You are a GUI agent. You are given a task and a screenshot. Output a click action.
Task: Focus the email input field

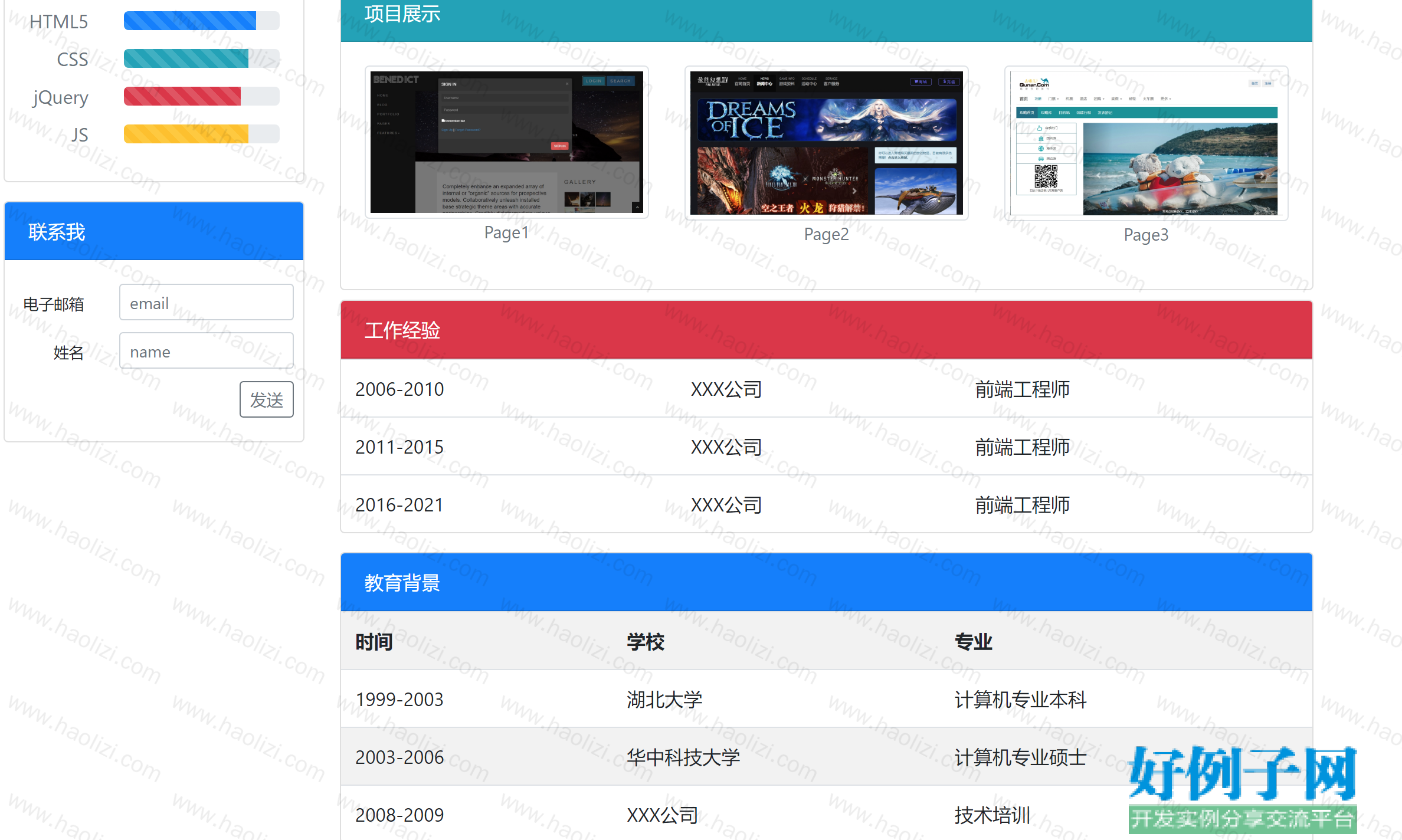pyautogui.click(x=207, y=303)
